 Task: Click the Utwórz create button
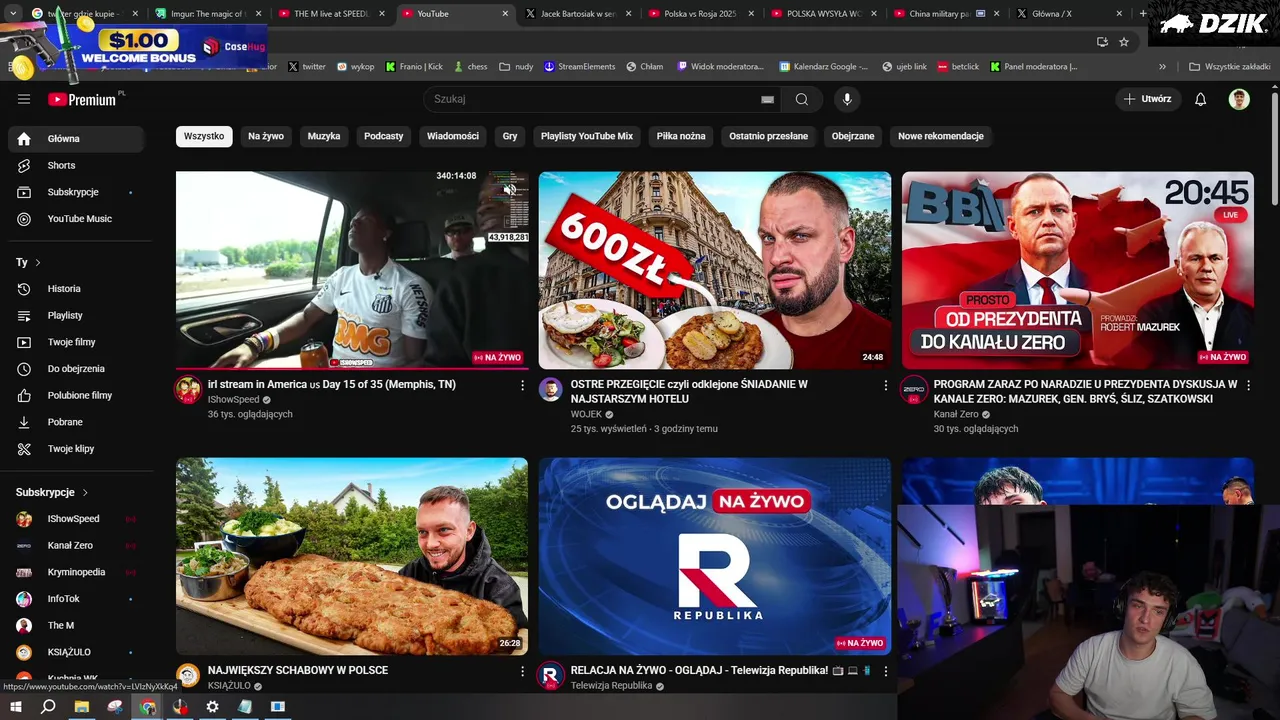pyautogui.click(x=1148, y=99)
